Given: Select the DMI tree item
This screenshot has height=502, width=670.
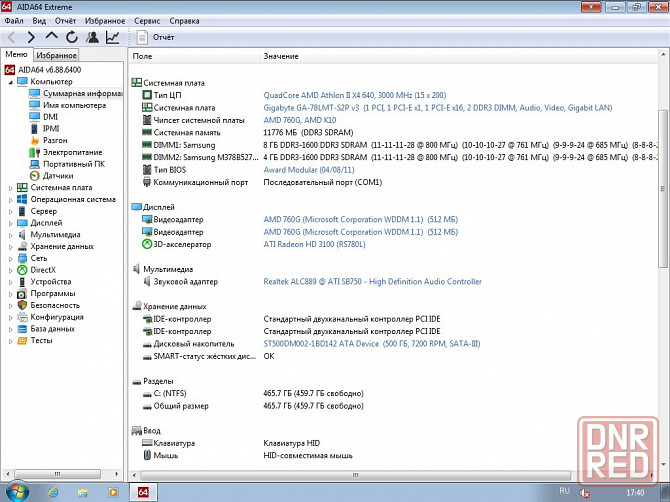Looking at the screenshot, I should pos(50,117).
